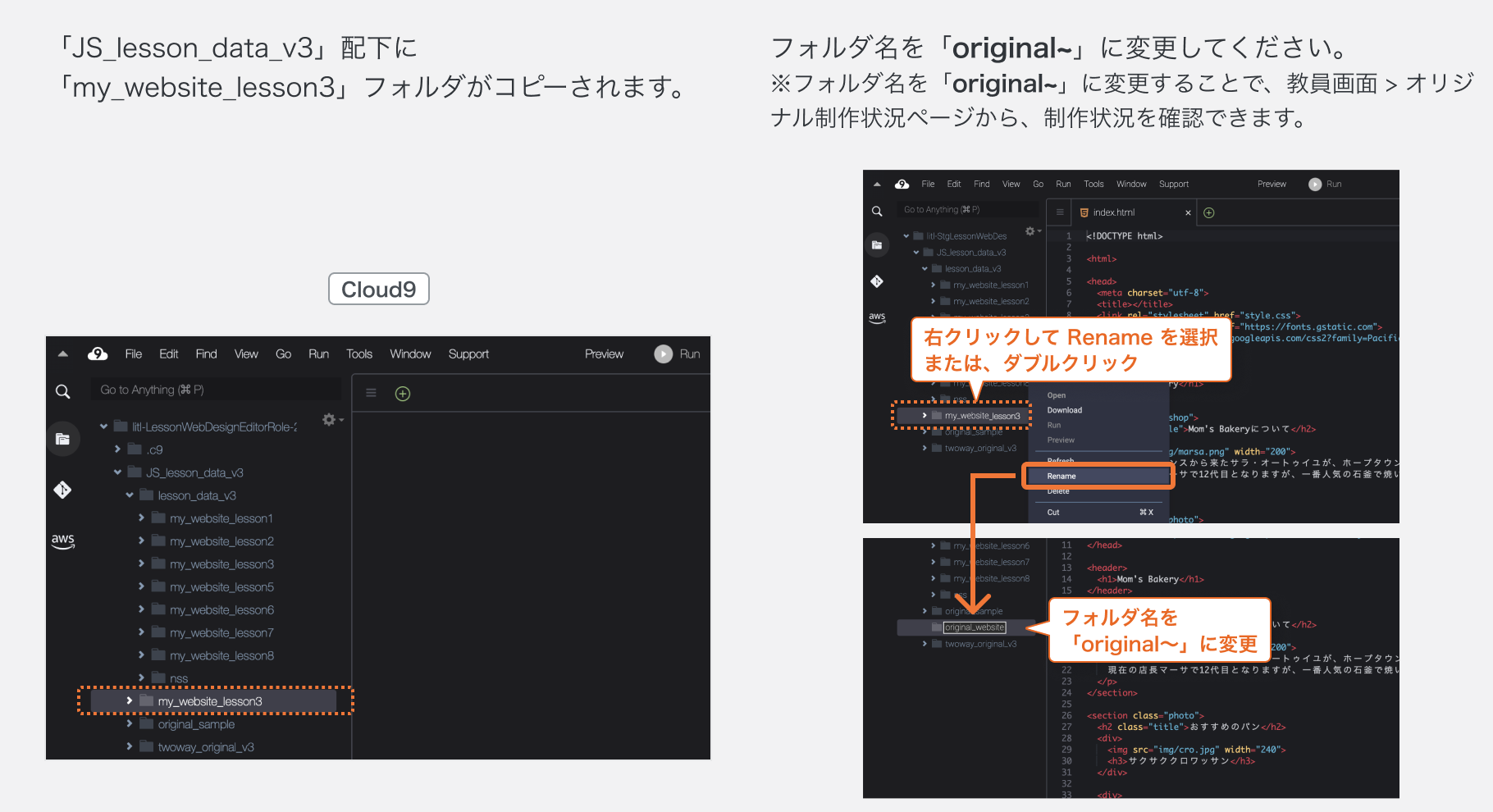Open the File menu in left screenshot
The height and width of the screenshot is (812, 1493).
(133, 354)
